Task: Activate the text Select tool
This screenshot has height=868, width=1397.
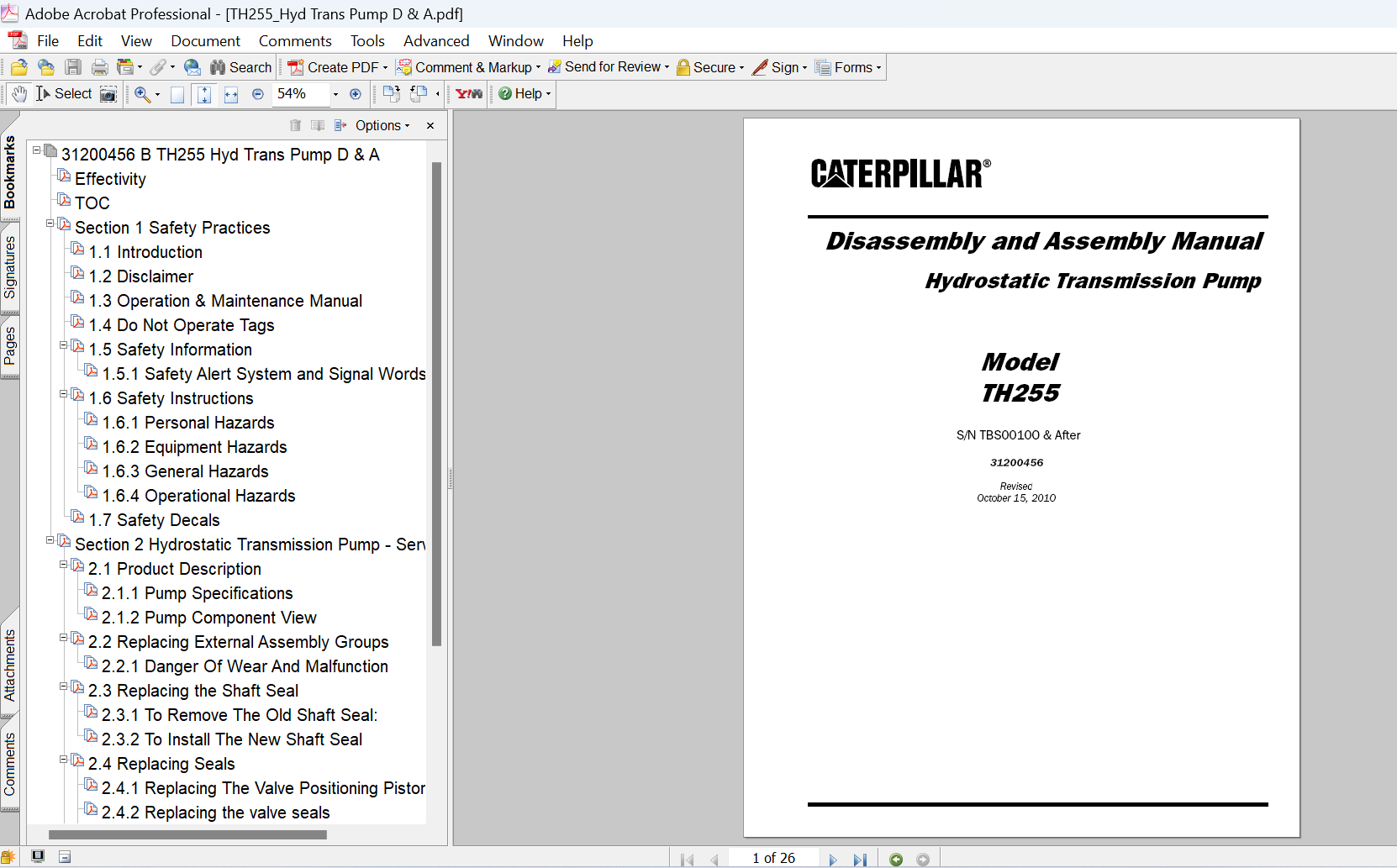Action: coord(64,94)
